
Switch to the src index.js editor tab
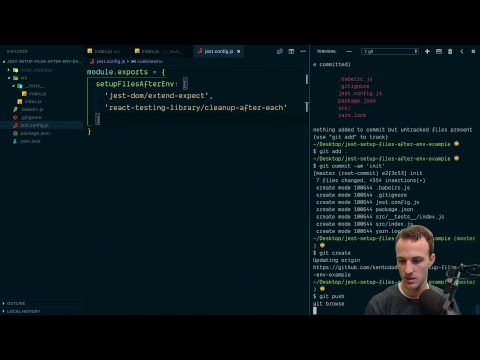pos(107,51)
